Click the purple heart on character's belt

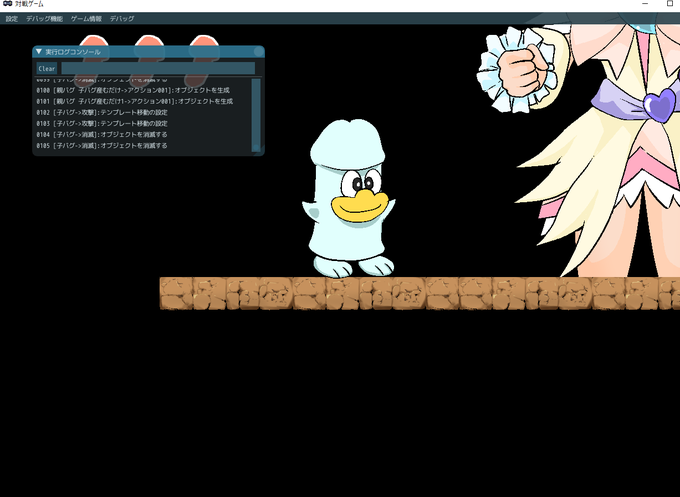pyautogui.click(x=658, y=104)
